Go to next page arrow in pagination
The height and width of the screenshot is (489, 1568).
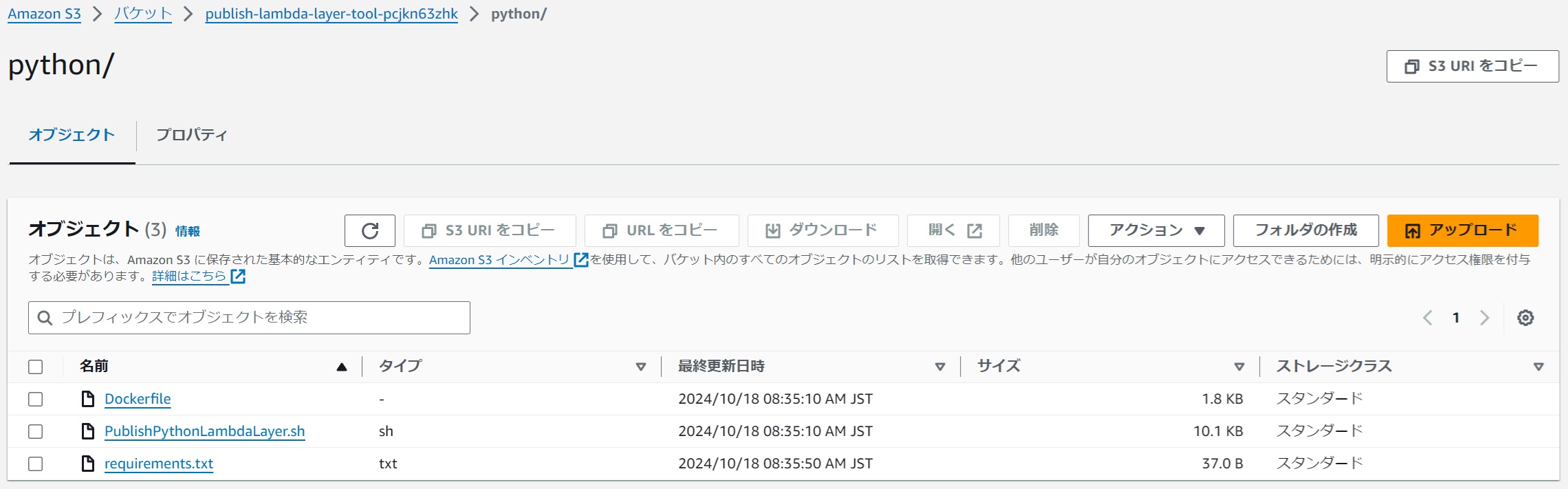pos(1485,318)
